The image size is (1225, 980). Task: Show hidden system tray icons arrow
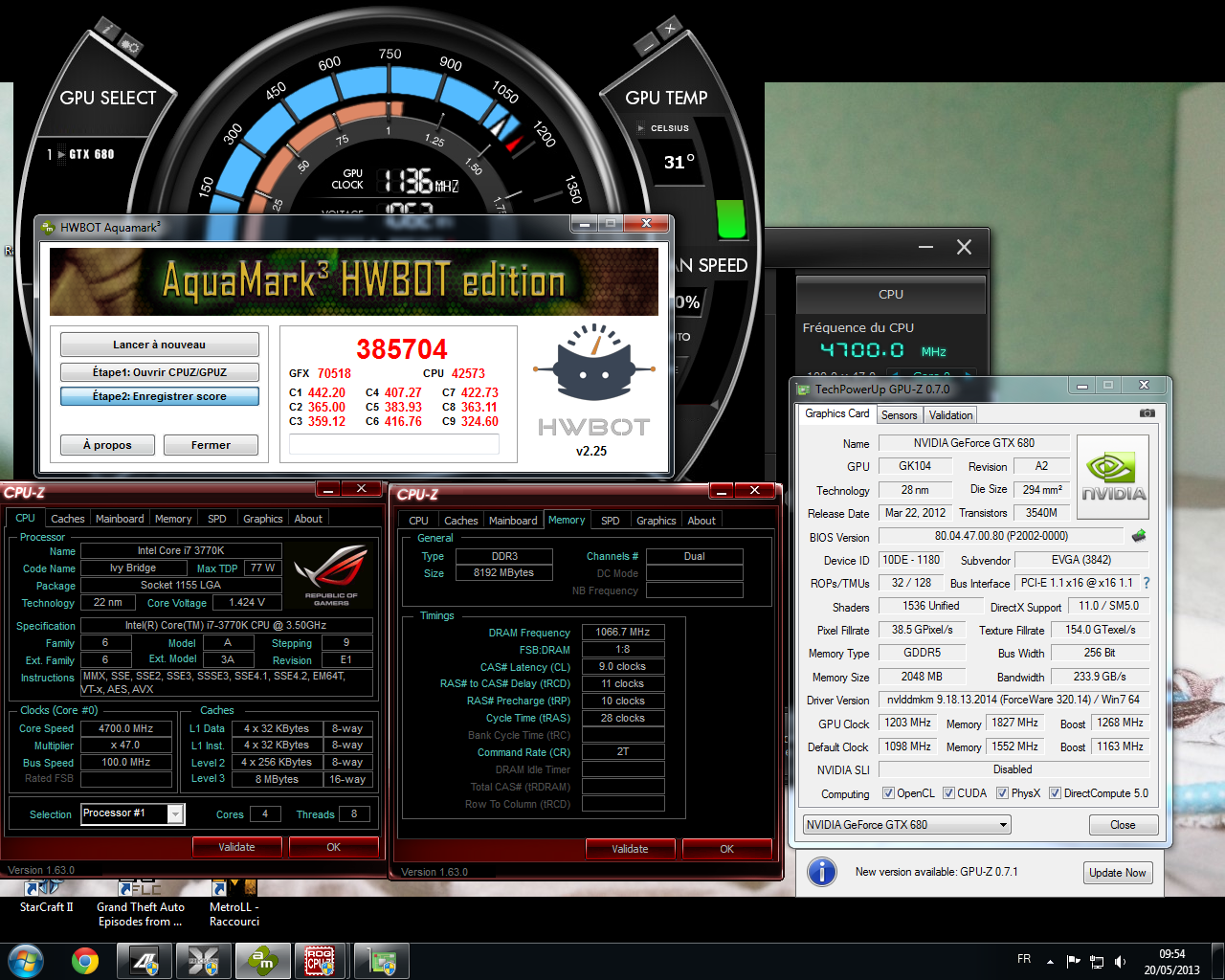(1050, 961)
